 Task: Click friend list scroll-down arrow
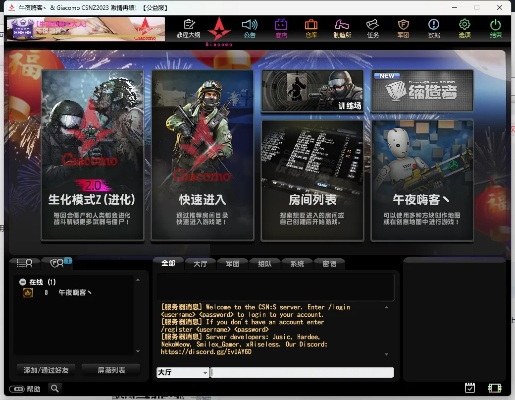coord(138,351)
